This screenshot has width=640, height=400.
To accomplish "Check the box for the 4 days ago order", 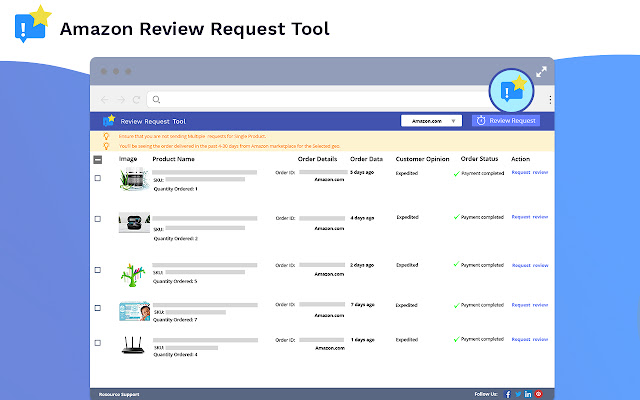I will coord(98,219).
